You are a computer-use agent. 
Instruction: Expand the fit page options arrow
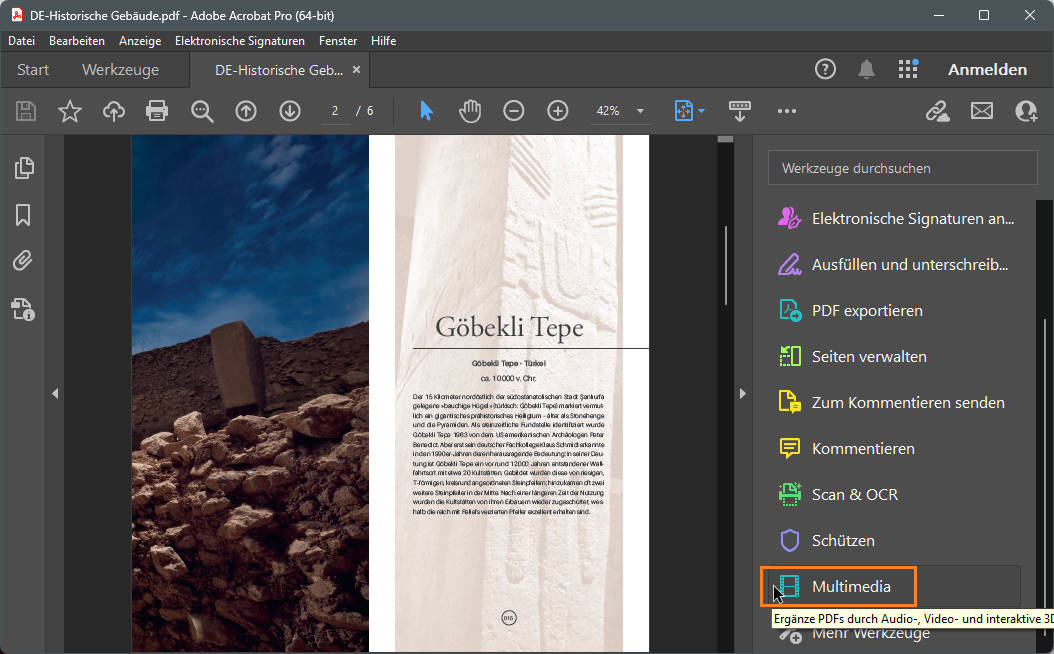click(701, 111)
